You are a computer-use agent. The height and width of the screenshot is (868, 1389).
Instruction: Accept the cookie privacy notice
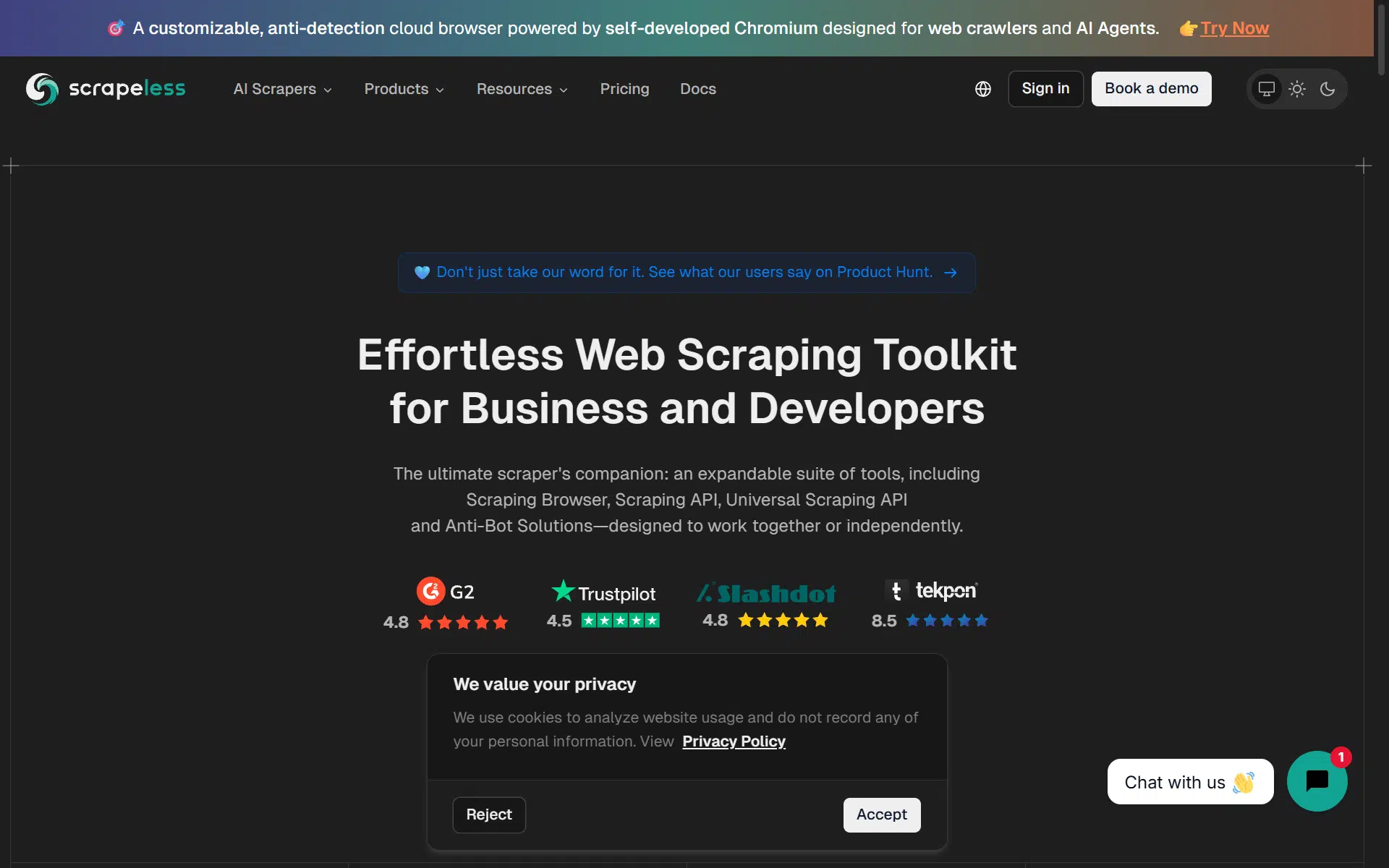point(881,814)
